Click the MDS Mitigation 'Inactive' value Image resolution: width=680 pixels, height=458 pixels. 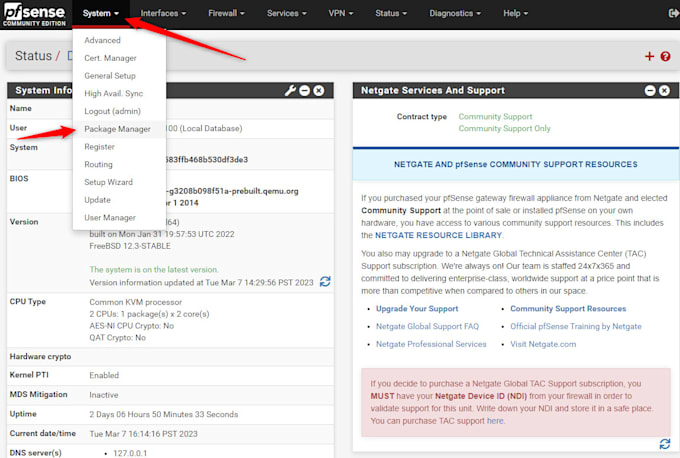(x=104, y=395)
